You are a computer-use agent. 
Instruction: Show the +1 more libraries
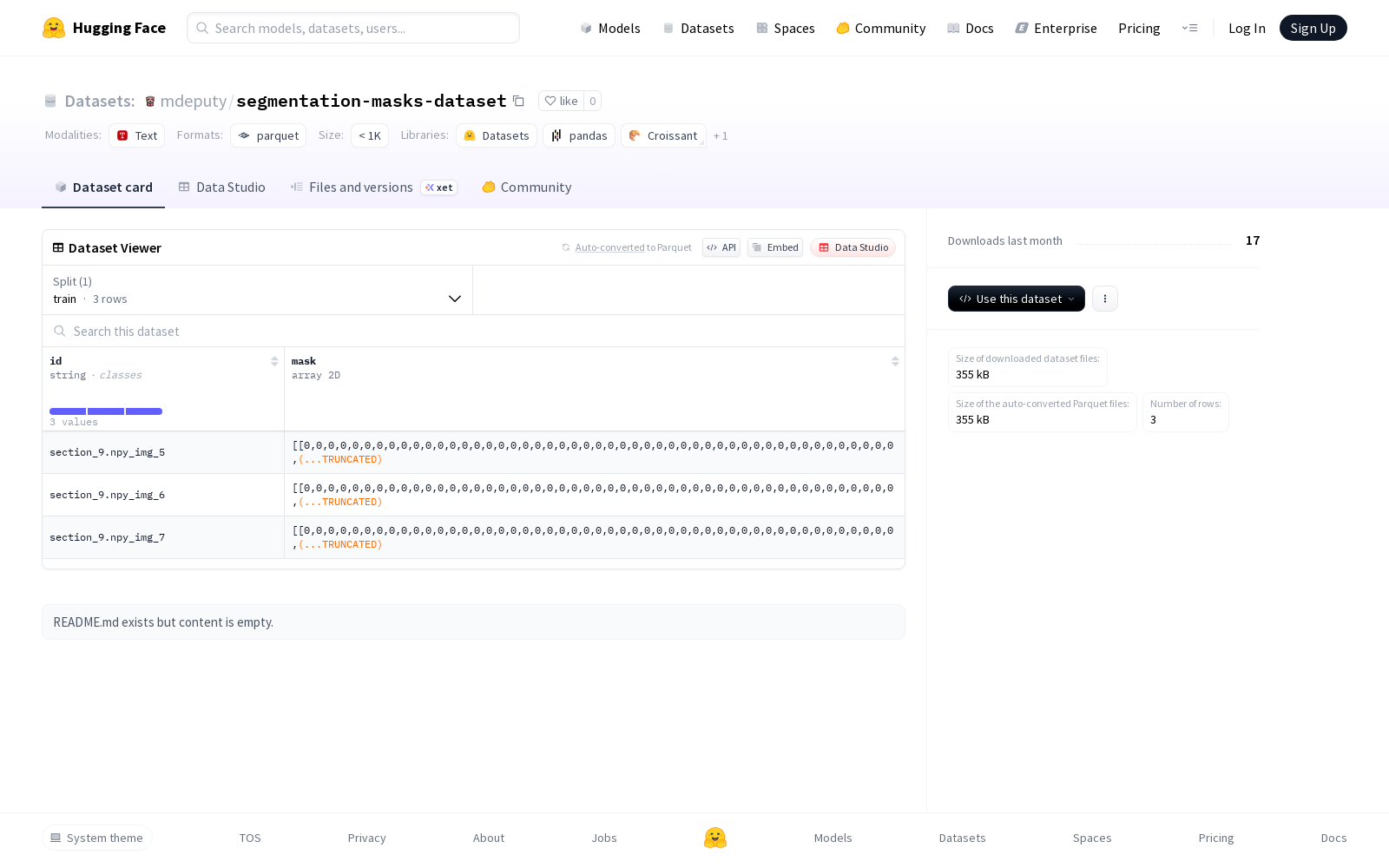pos(721,136)
